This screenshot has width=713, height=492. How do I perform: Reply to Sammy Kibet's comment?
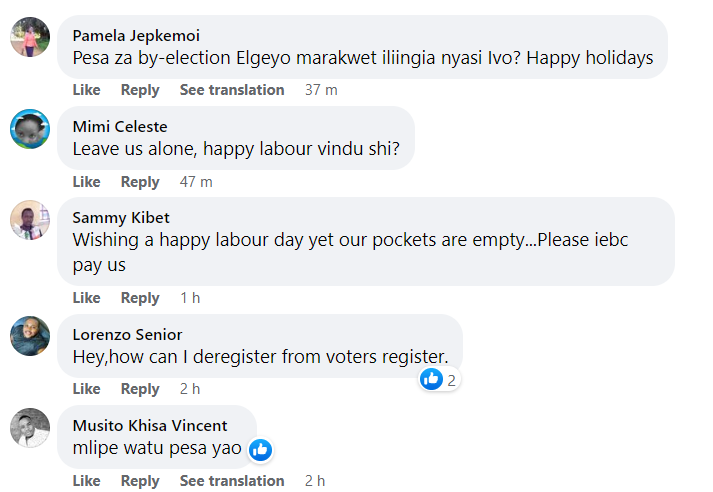[x=140, y=298]
